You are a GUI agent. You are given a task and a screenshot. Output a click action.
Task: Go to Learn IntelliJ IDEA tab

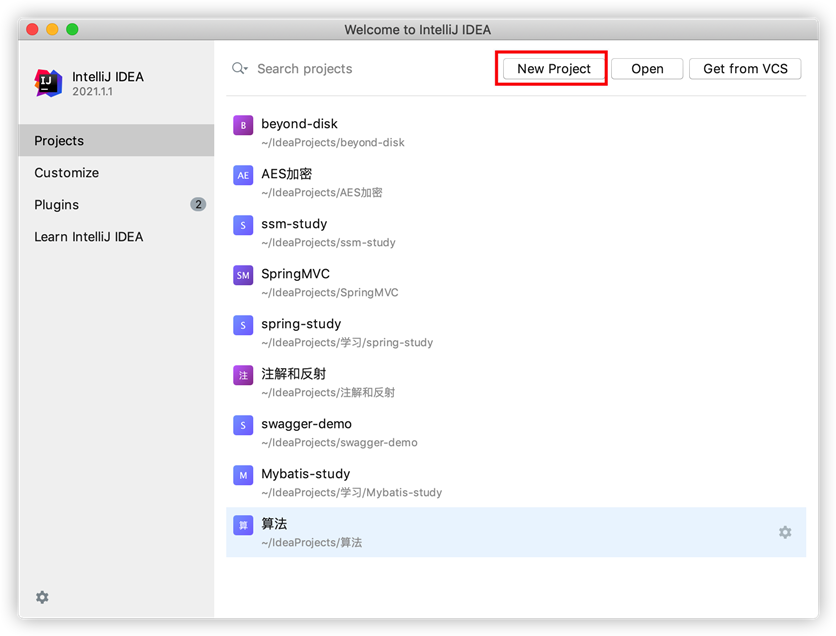click(x=116, y=237)
